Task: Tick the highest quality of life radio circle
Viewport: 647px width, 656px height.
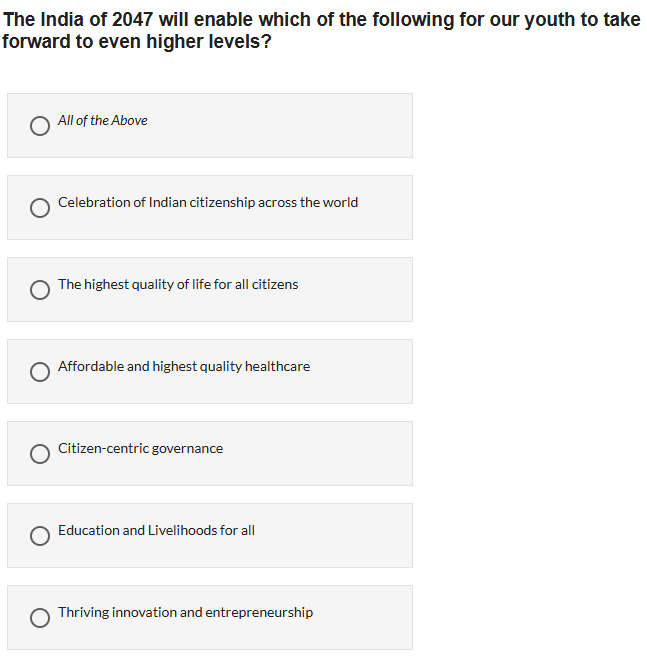Action: click(40, 290)
